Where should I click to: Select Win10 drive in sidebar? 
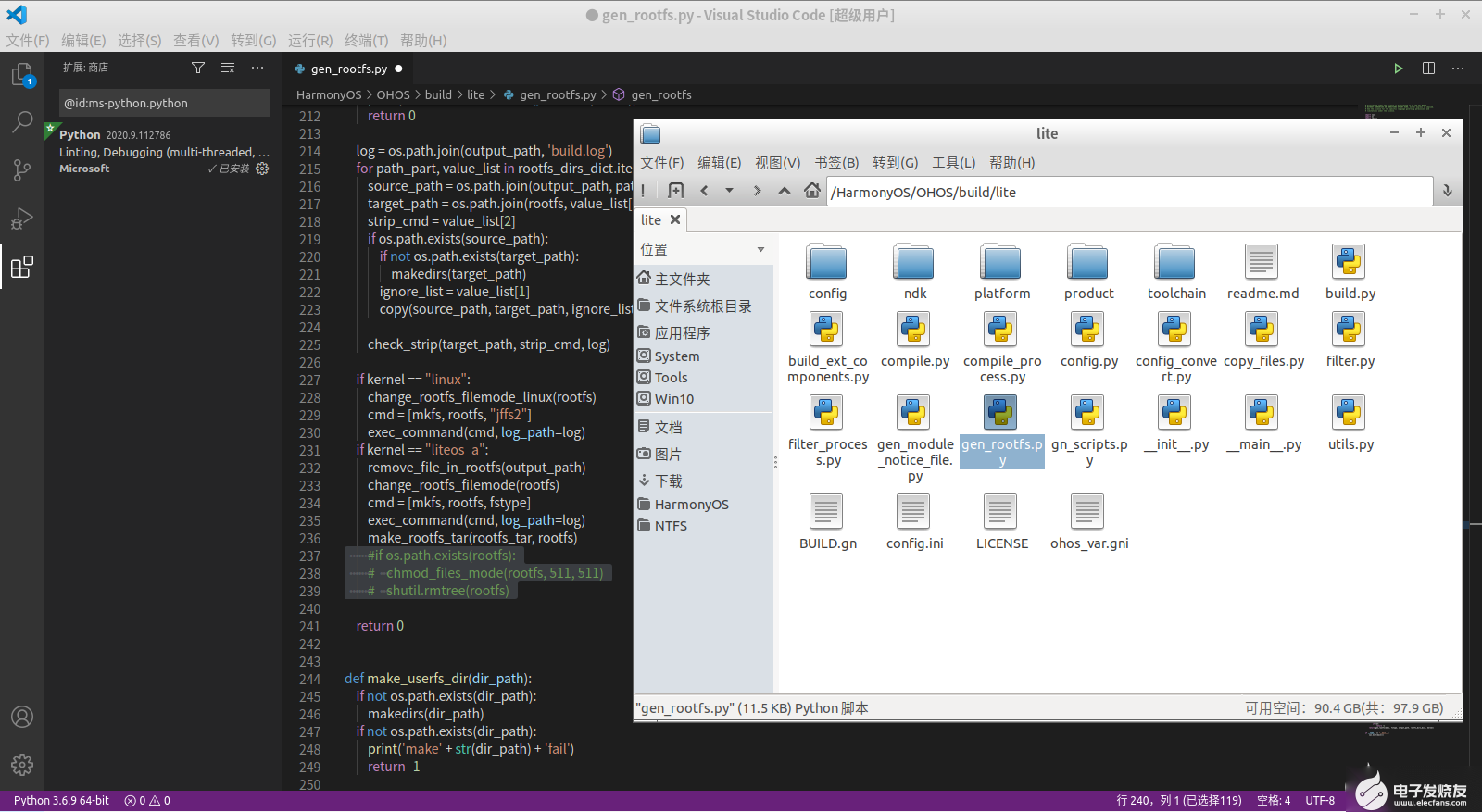(x=704, y=399)
